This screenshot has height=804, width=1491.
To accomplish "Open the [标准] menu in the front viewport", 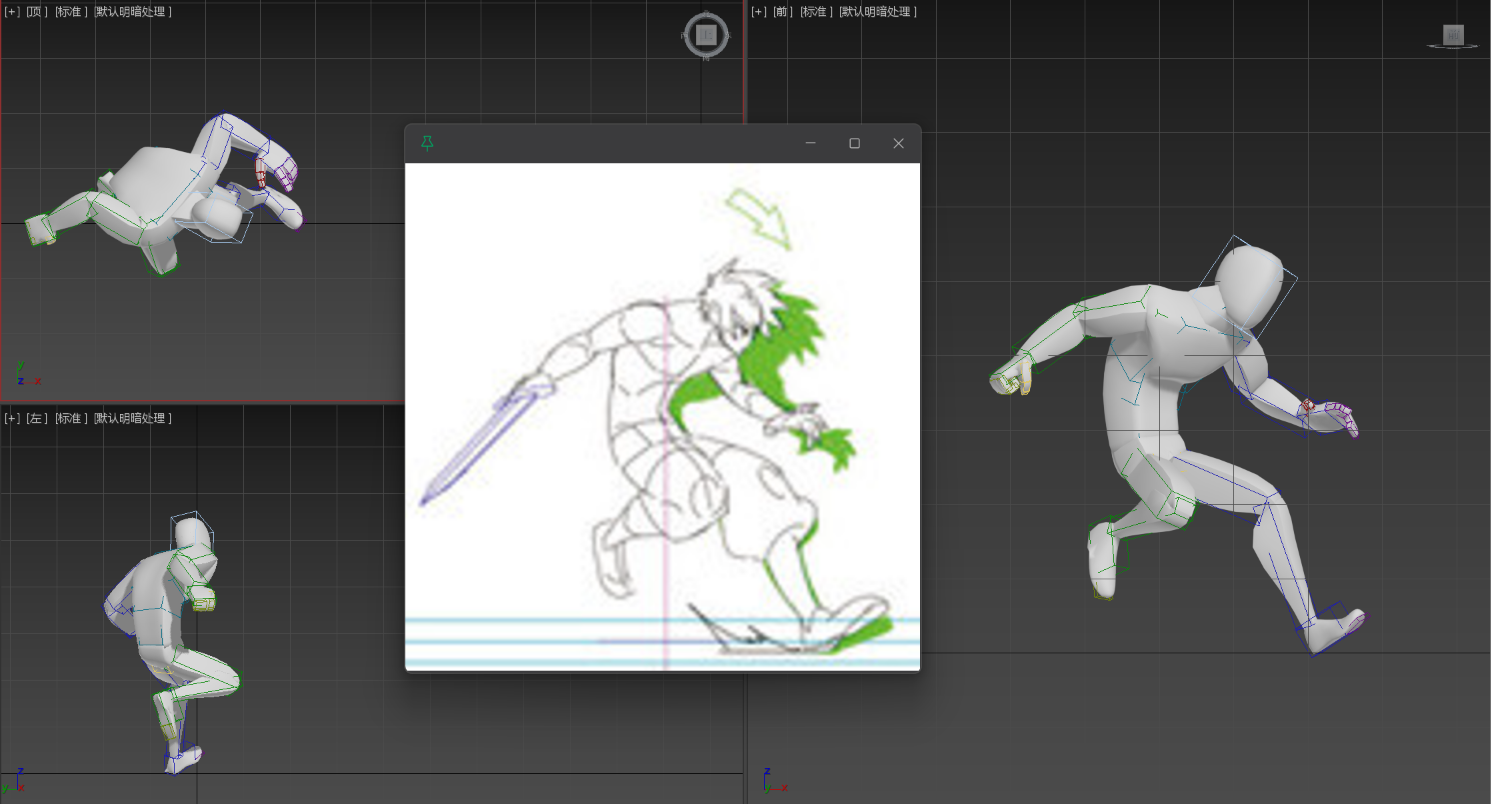I will [x=817, y=12].
